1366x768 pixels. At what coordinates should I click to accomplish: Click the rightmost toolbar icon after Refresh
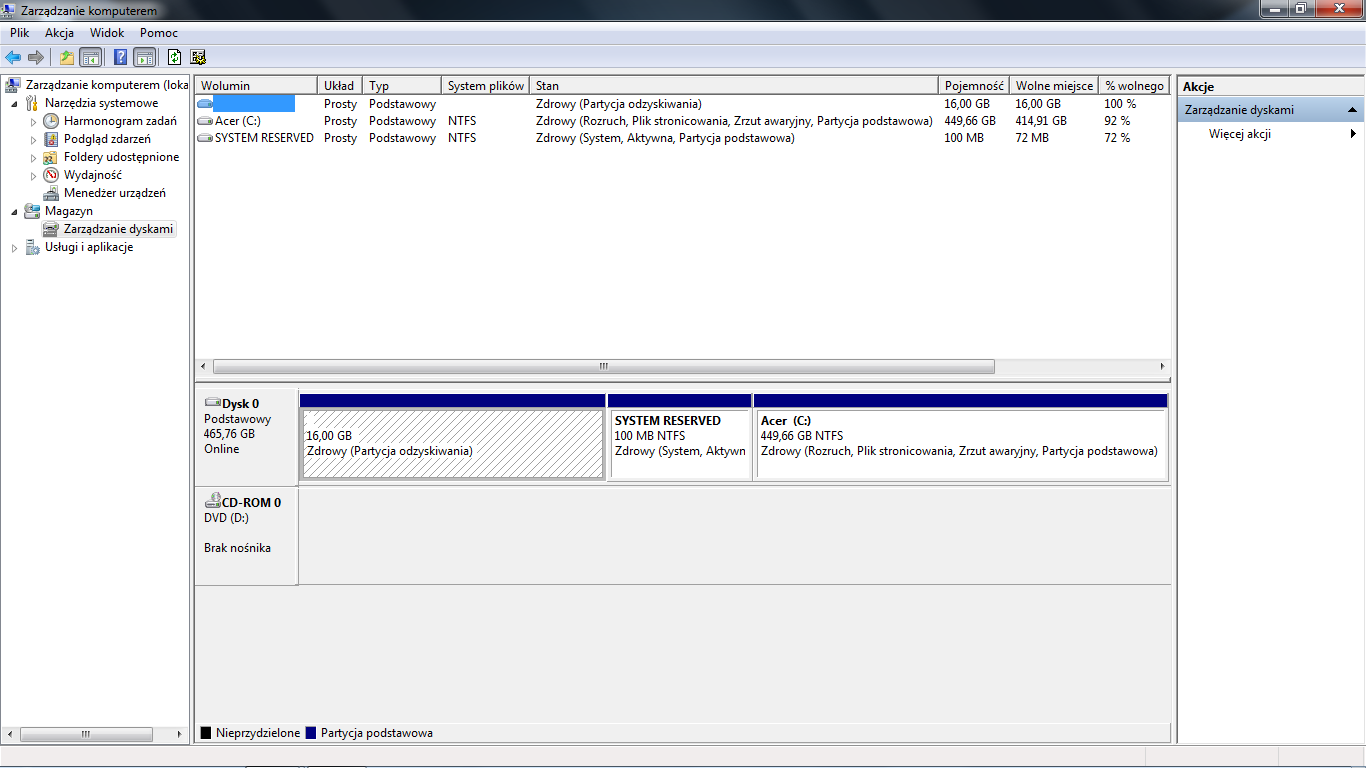198,57
